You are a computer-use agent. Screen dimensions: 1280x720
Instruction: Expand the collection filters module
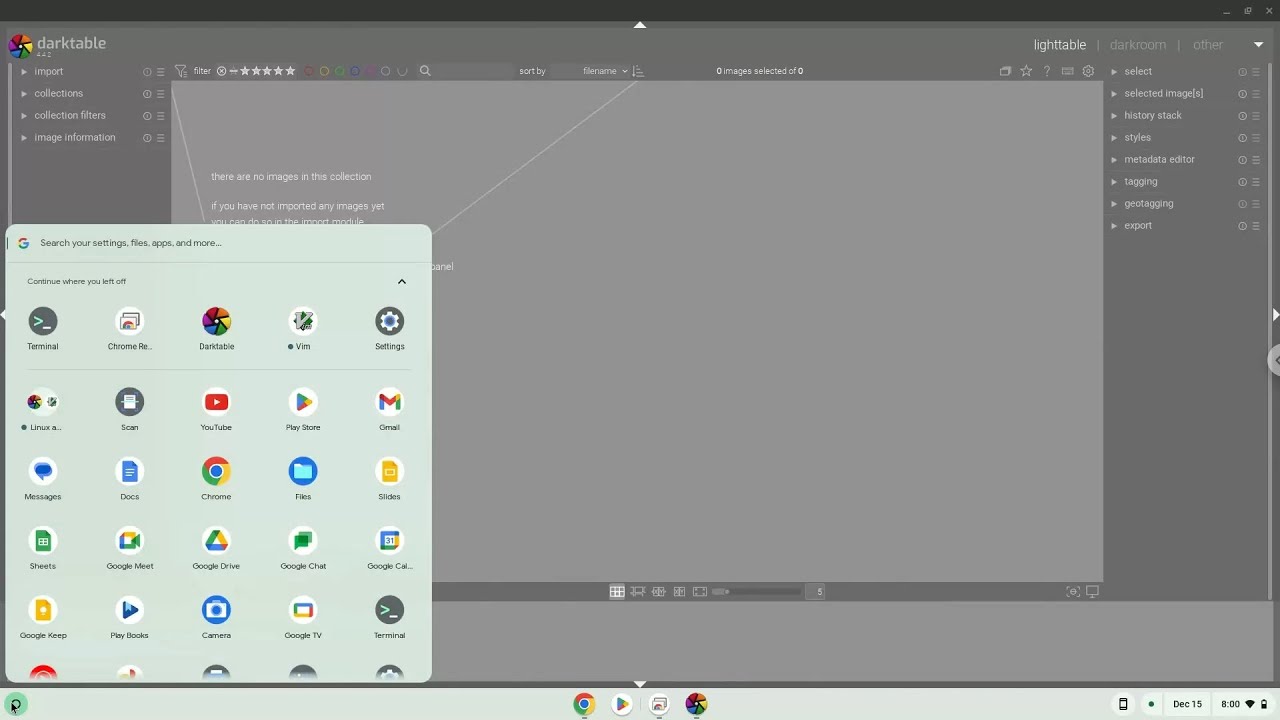(x=70, y=115)
